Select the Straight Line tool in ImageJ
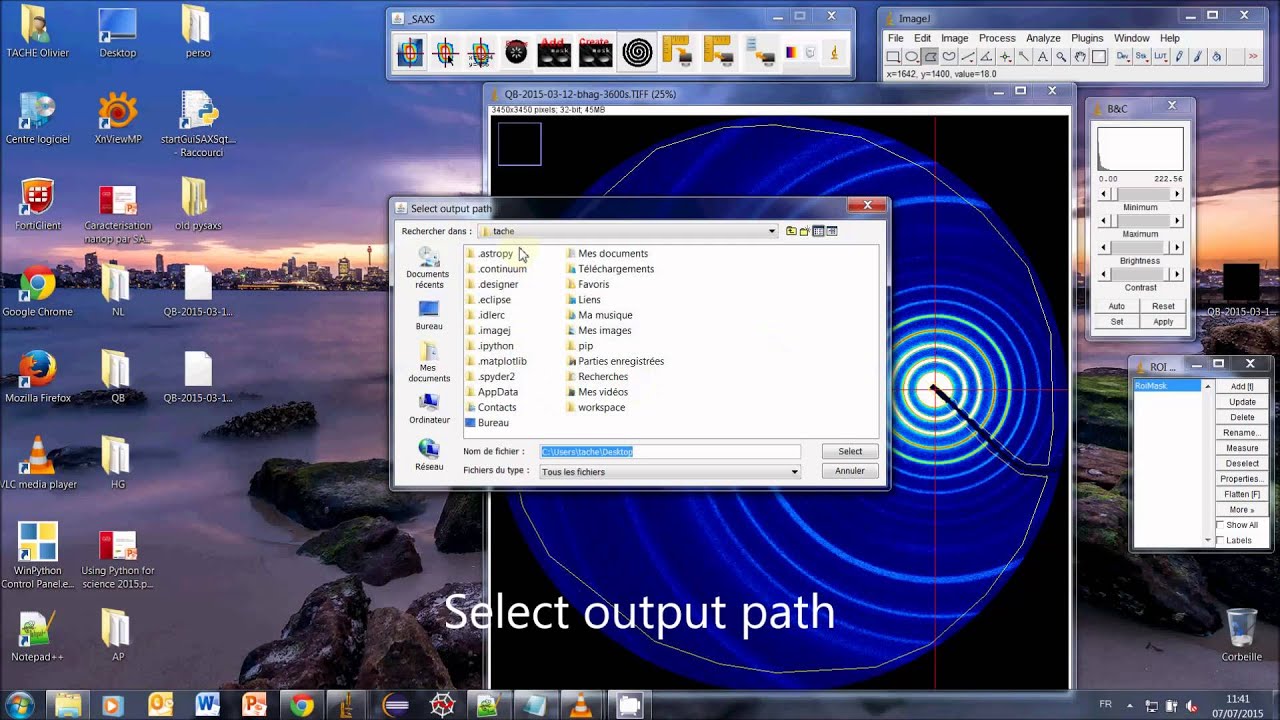The image size is (1280, 720). tap(968, 56)
